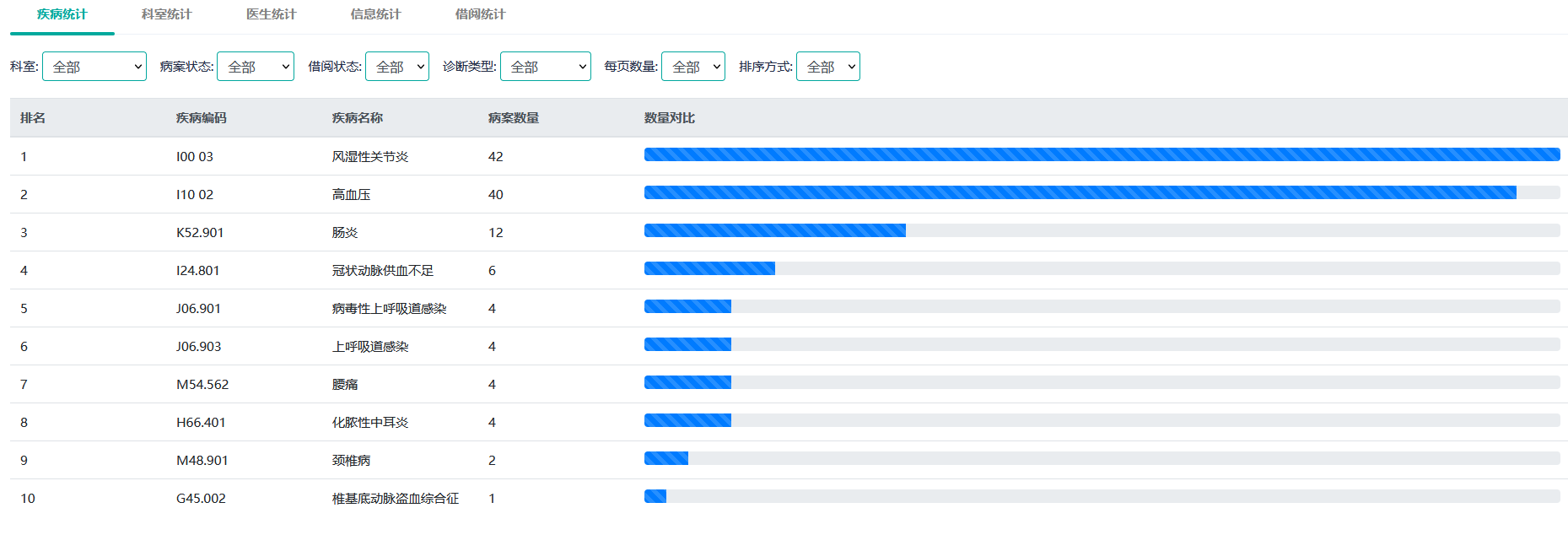
Task: Click the 病案数量 column header
Action: pyautogui.click(x=513, y=118)
